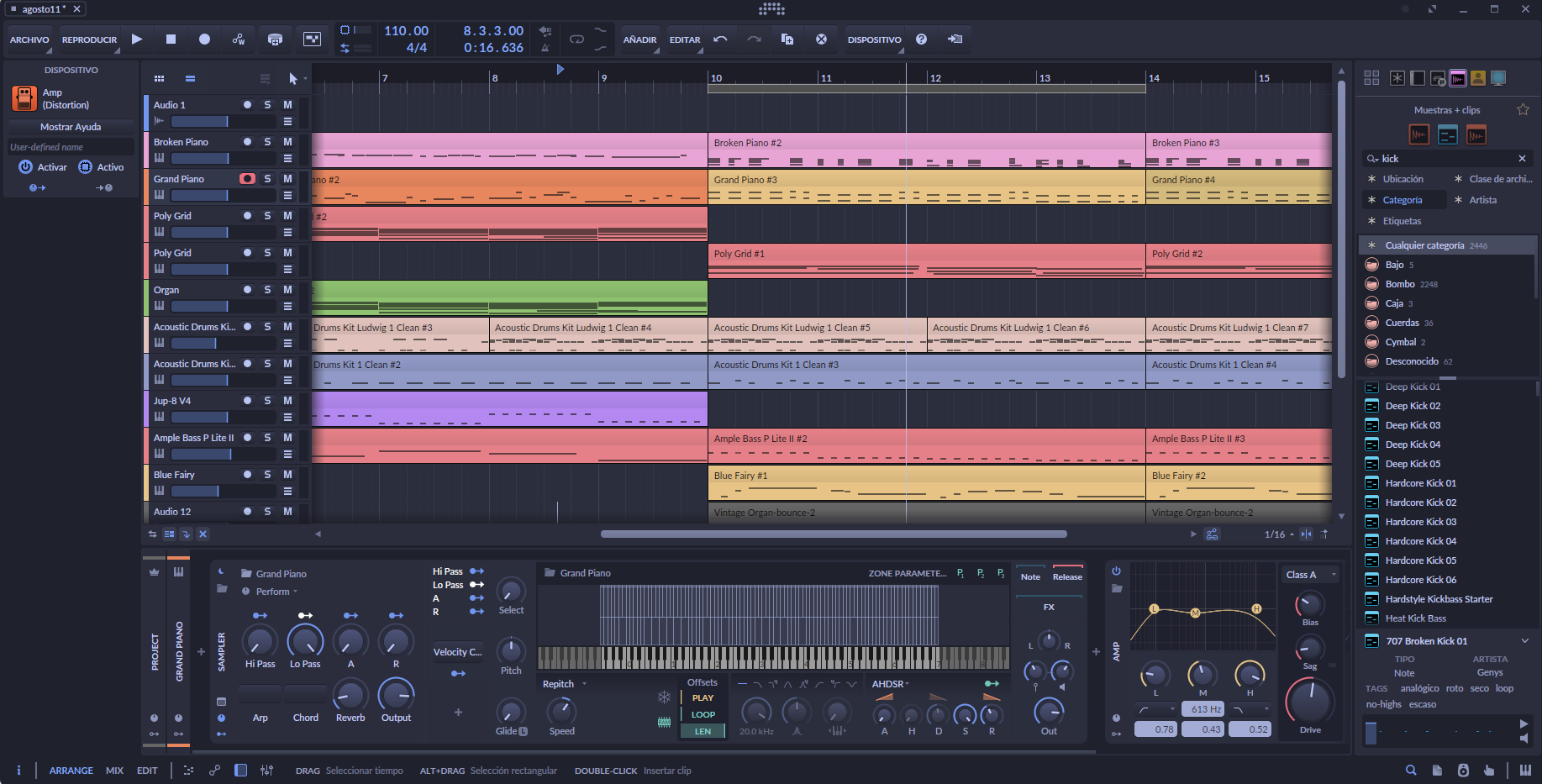This screenshot has width=1542, height=784.
Task: Expand 707 Broken Kick 01 info chevron
Action: [x=1524, y=640]
